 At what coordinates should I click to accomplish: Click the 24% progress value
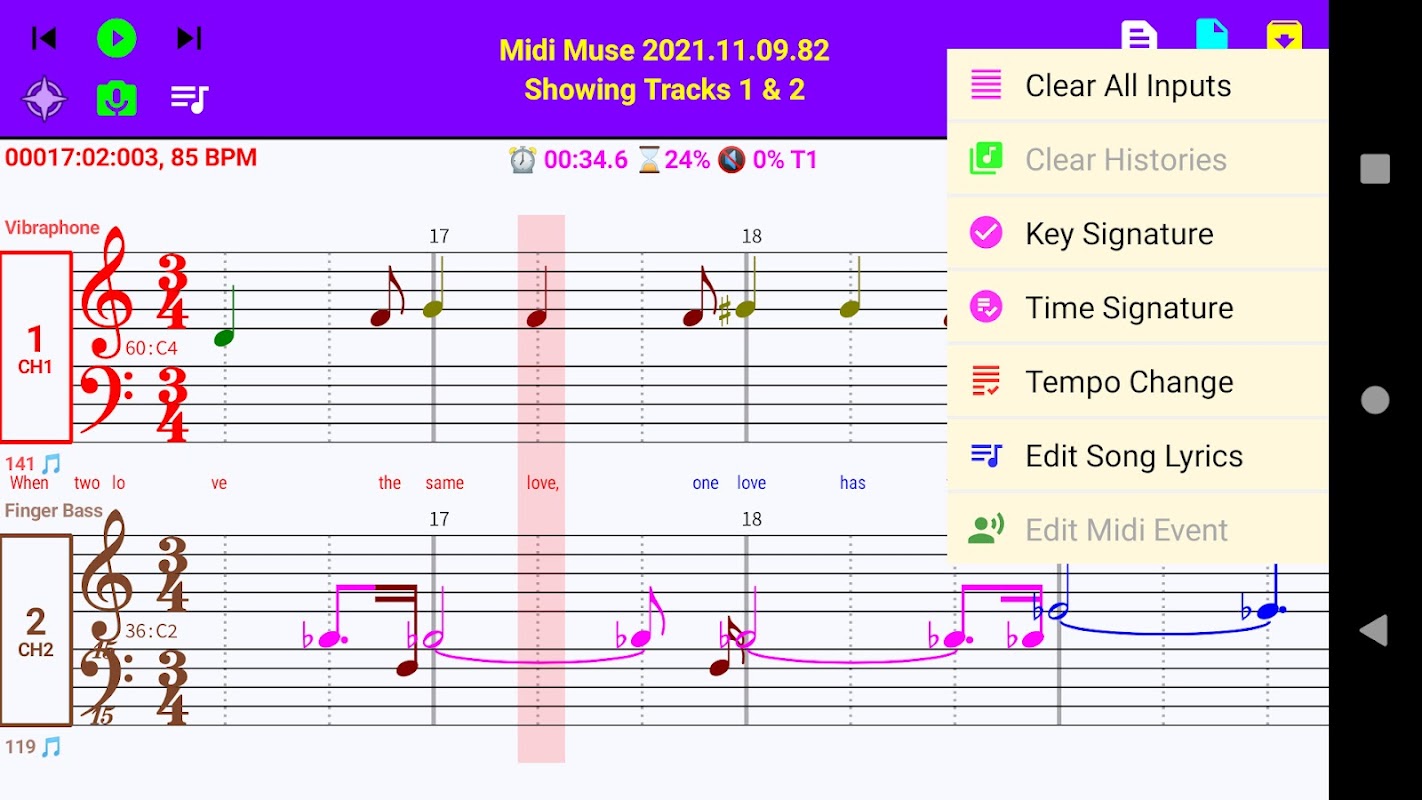tap(687, 160)
